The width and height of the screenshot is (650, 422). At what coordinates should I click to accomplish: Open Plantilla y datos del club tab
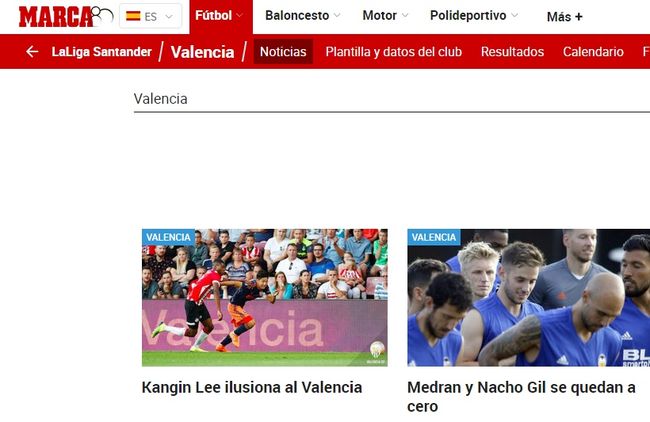393,52
